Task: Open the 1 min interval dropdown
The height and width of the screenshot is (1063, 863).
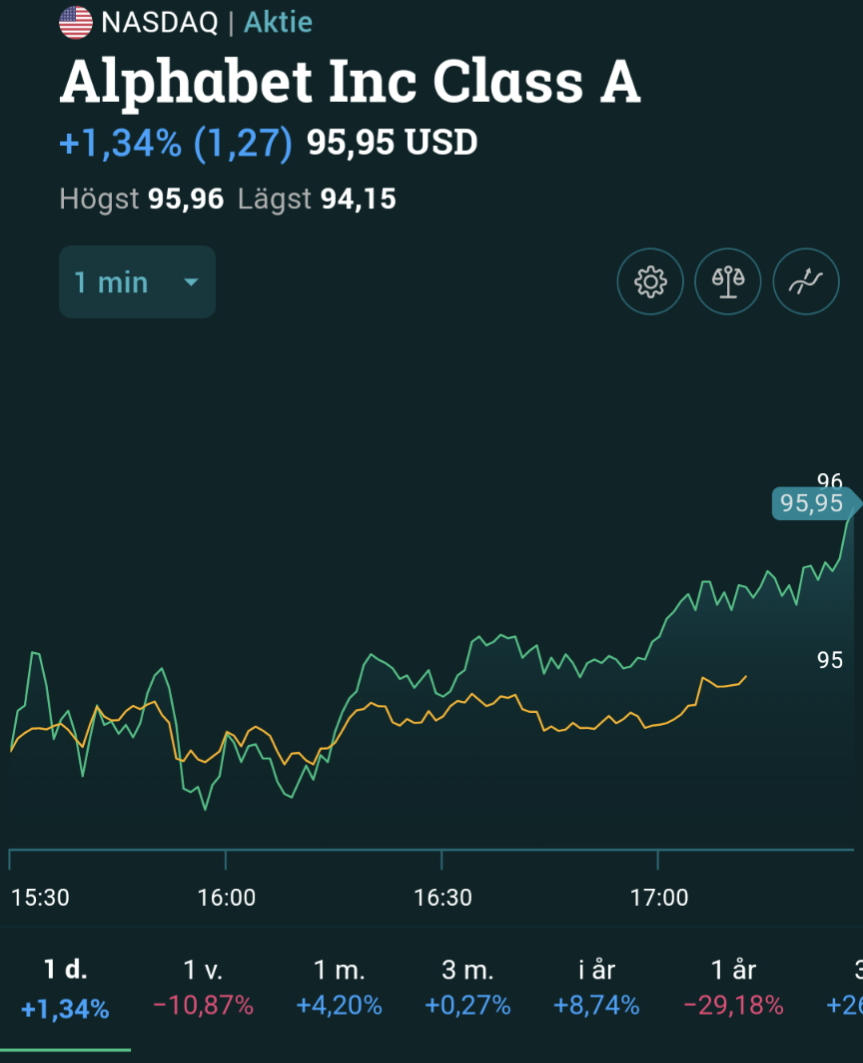Action: pos(137,282)
